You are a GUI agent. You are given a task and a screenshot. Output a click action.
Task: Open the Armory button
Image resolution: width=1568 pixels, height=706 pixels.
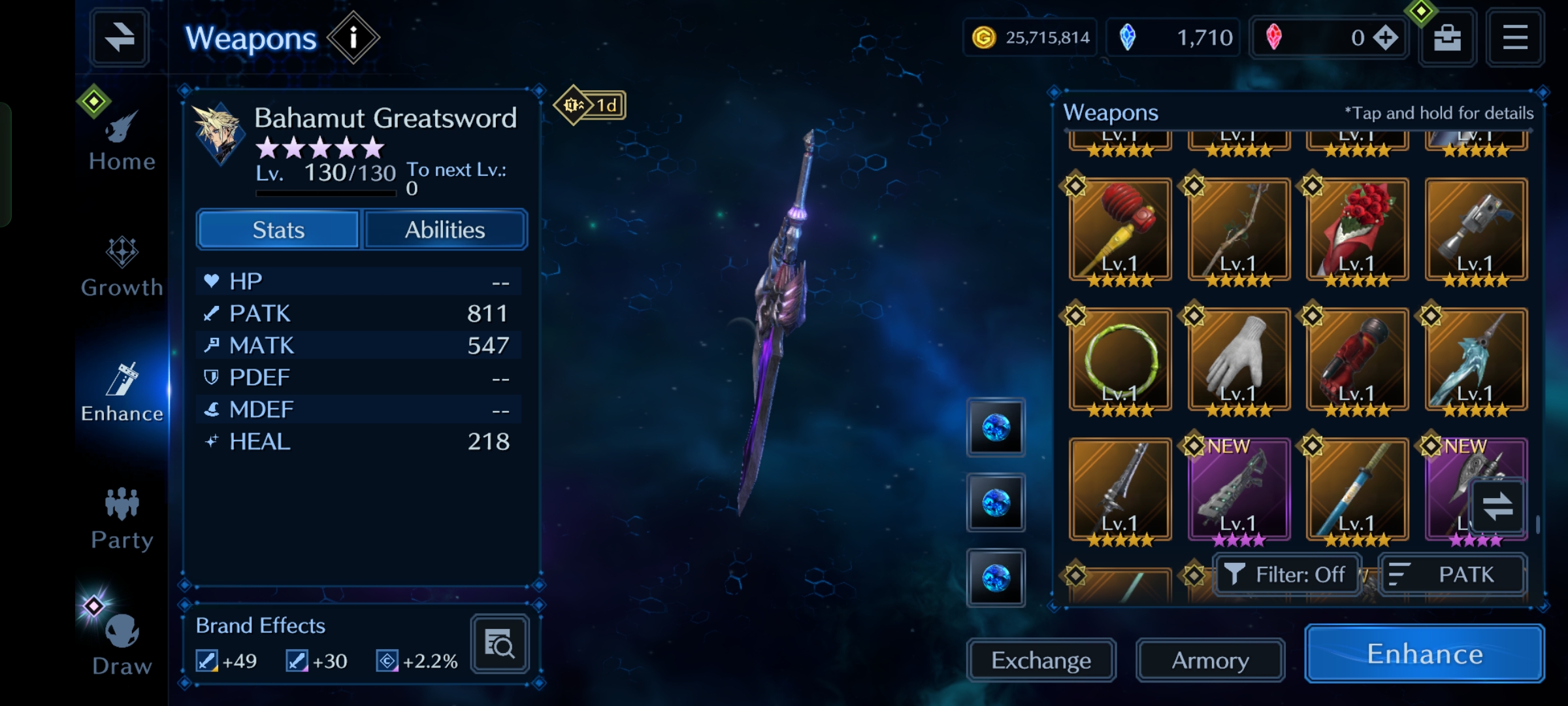pyautogui.click(x=1210, y=660)
